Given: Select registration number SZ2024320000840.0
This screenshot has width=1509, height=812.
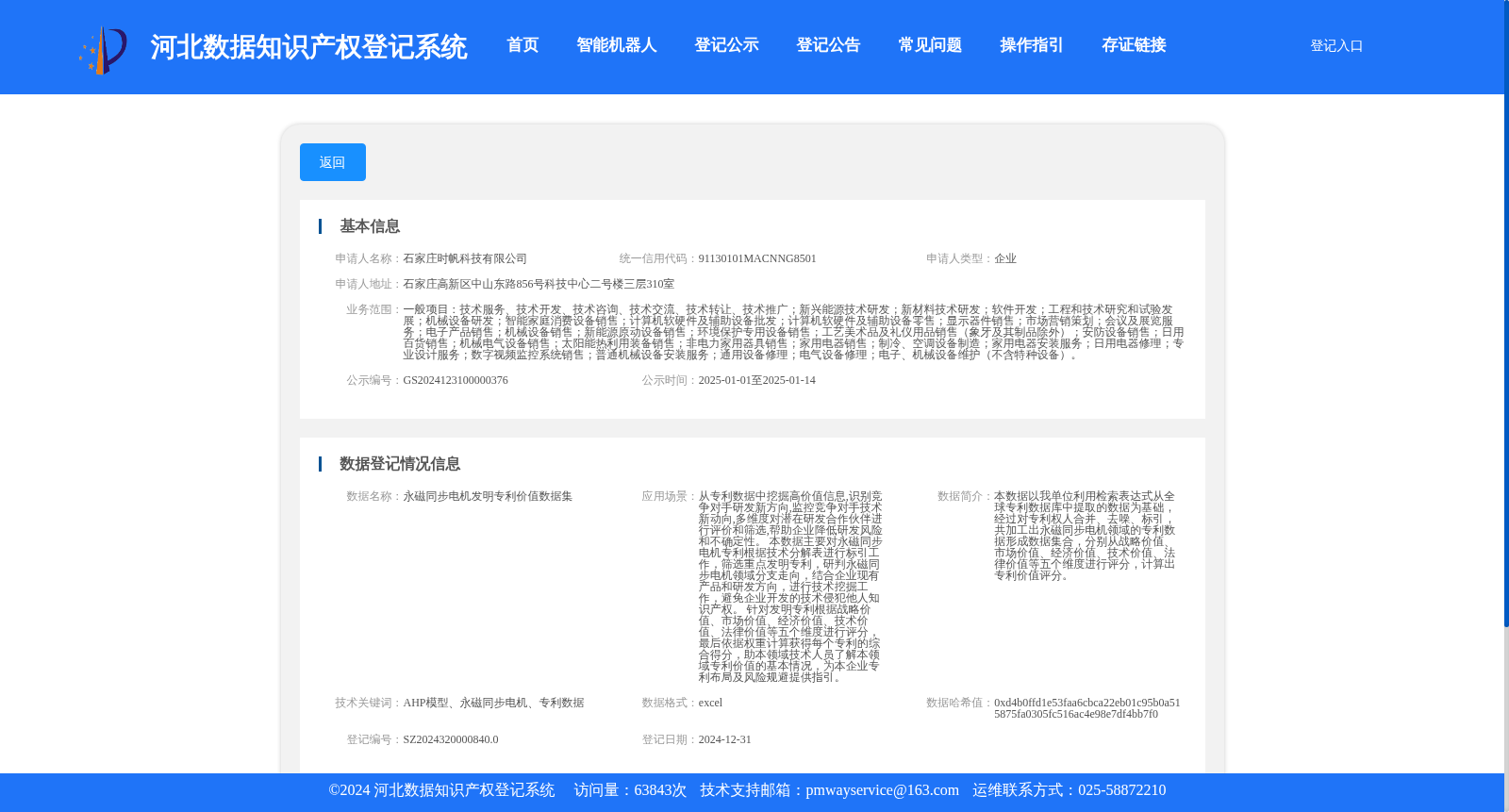Looking at the screenshot, I should [451, 739].
